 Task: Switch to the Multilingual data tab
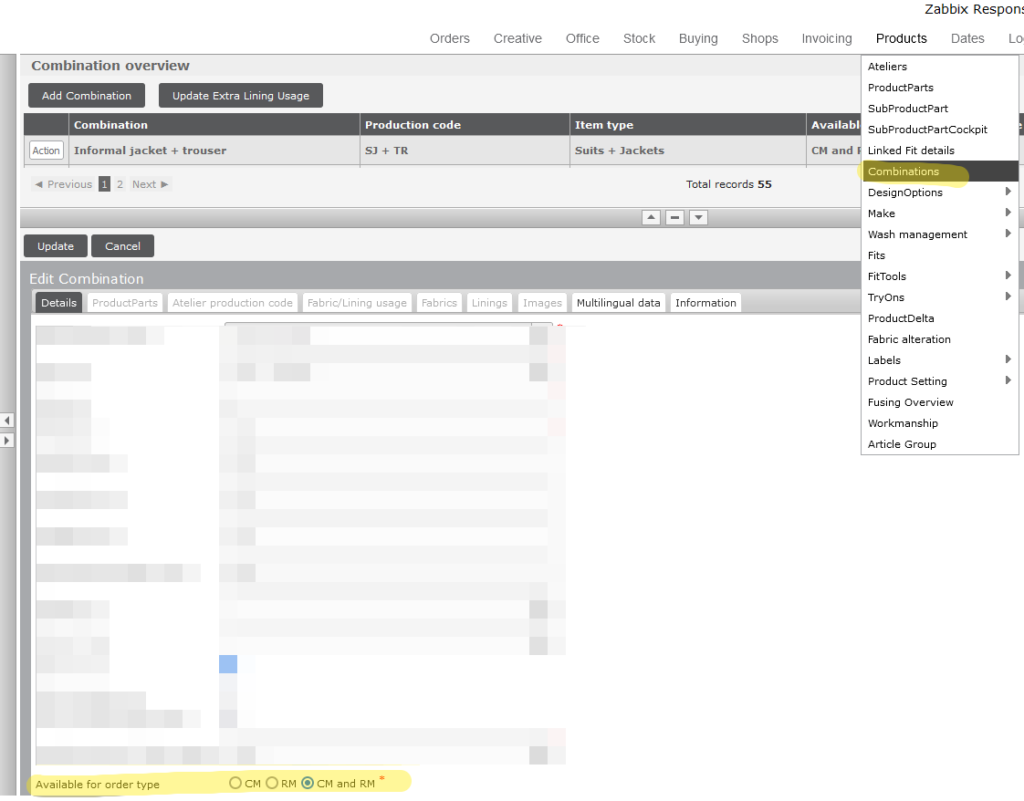tap(618, 303)
